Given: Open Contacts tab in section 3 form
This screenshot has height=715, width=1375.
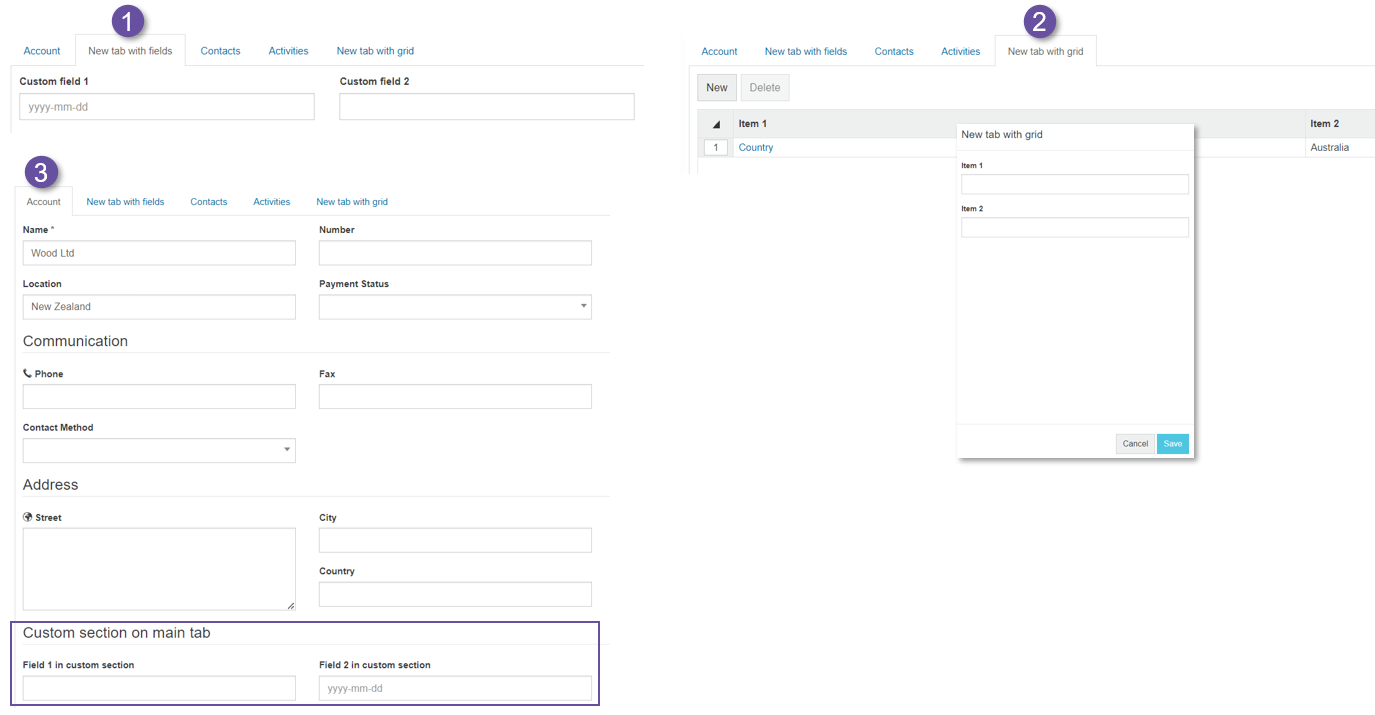Looking at the screenshot, I should [208, 202].
